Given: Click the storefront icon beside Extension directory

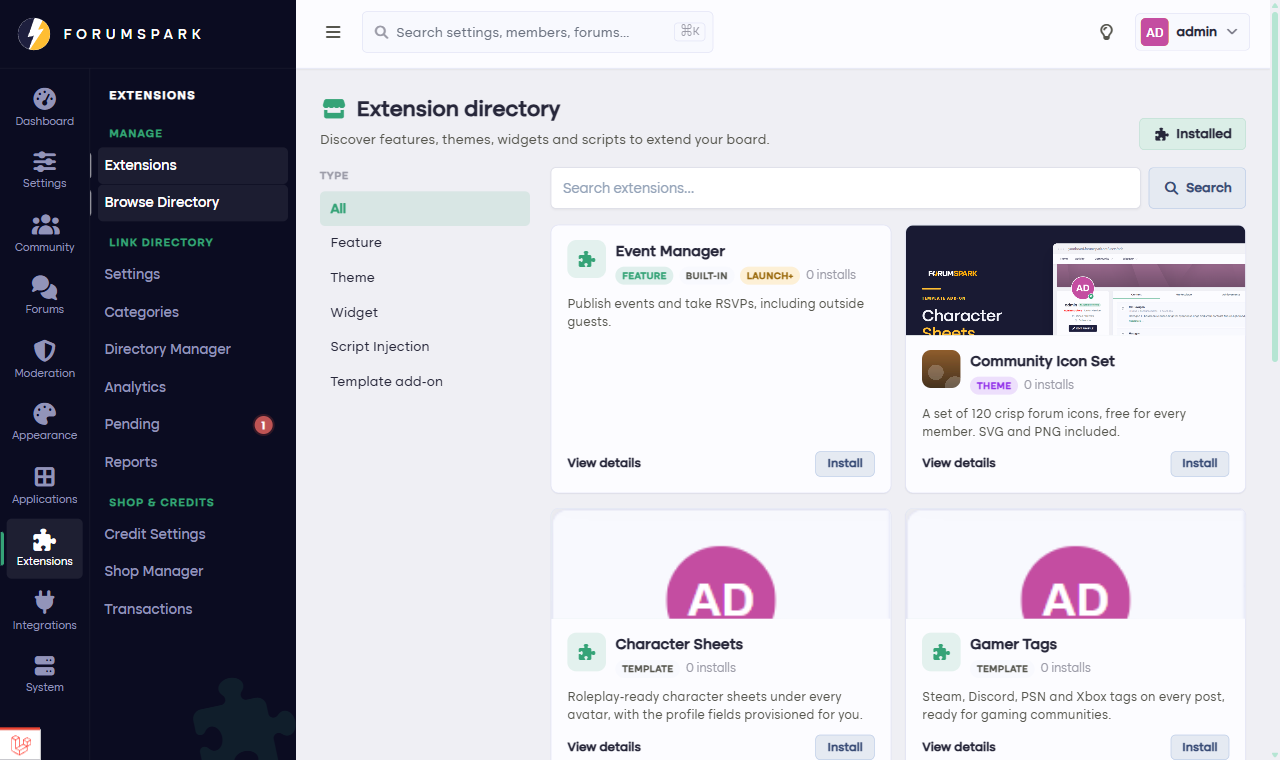Looking at the screenshot, I should click(334, 109).
